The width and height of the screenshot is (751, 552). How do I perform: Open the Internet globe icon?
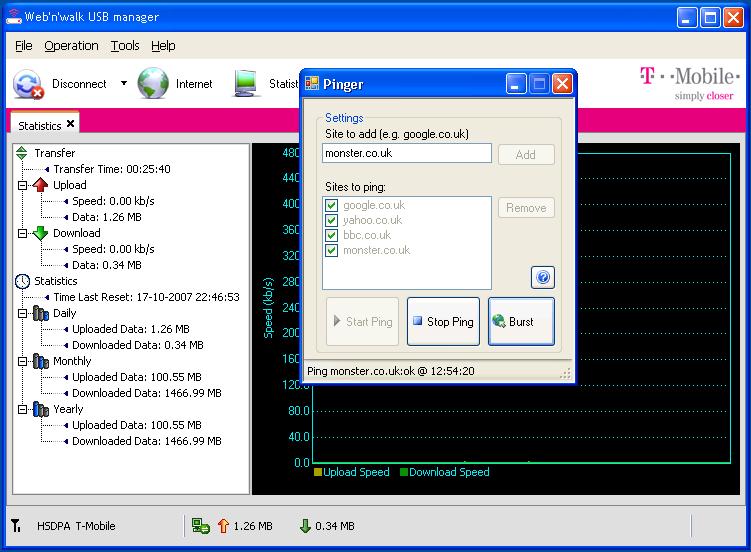point(153,83)
